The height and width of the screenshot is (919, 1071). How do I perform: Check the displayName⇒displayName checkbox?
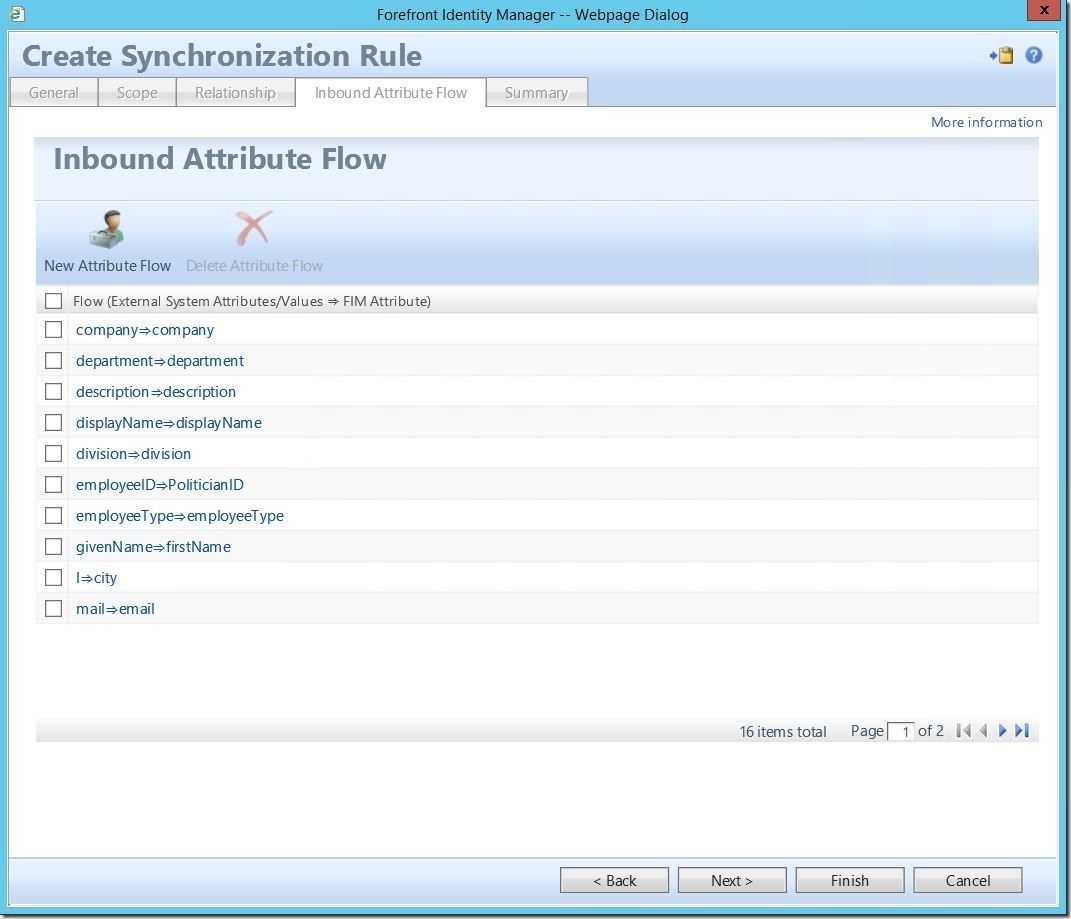pos(53,422)
